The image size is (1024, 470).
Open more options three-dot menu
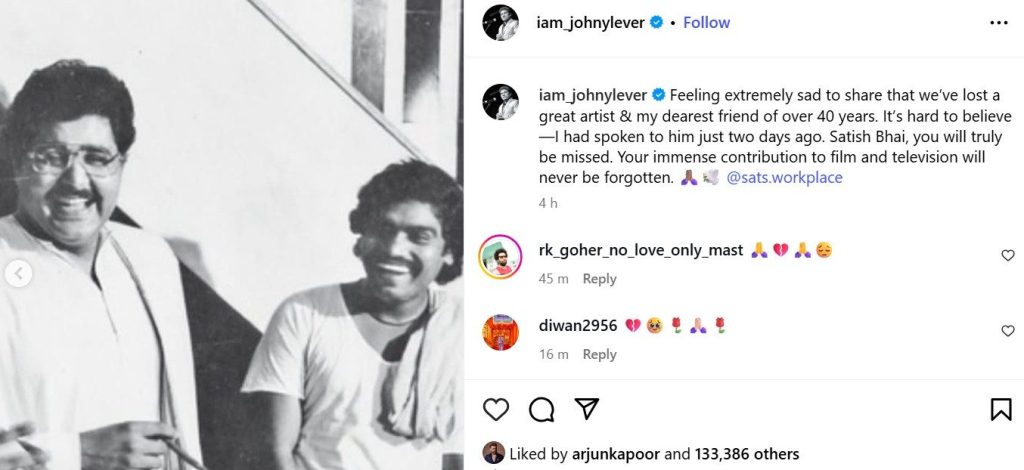(x=999, y=22)
